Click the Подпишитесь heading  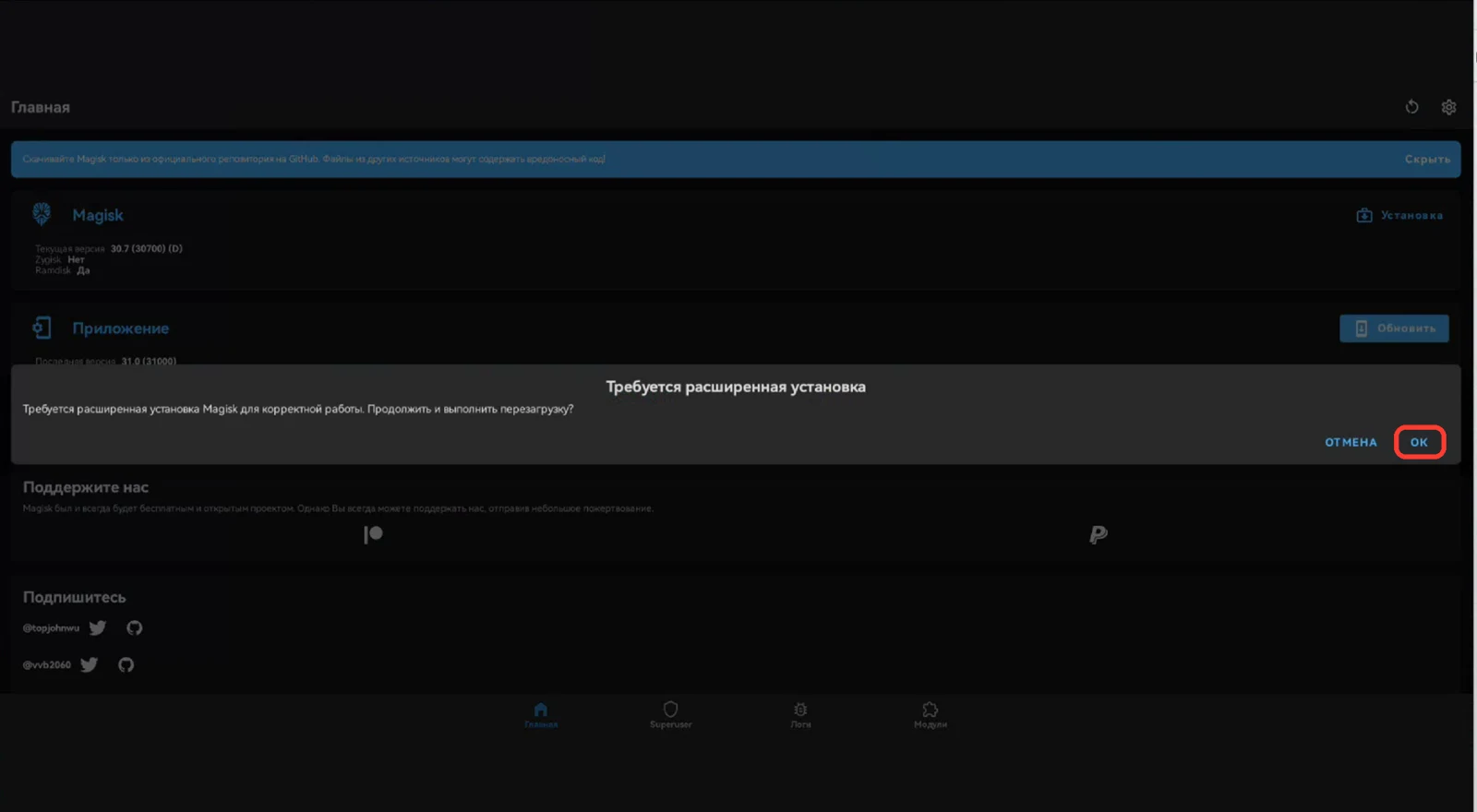point(74,597)
